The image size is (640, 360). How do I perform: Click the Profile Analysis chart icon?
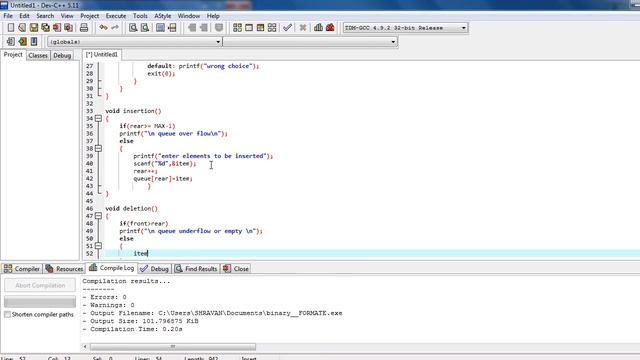[318, 28]
